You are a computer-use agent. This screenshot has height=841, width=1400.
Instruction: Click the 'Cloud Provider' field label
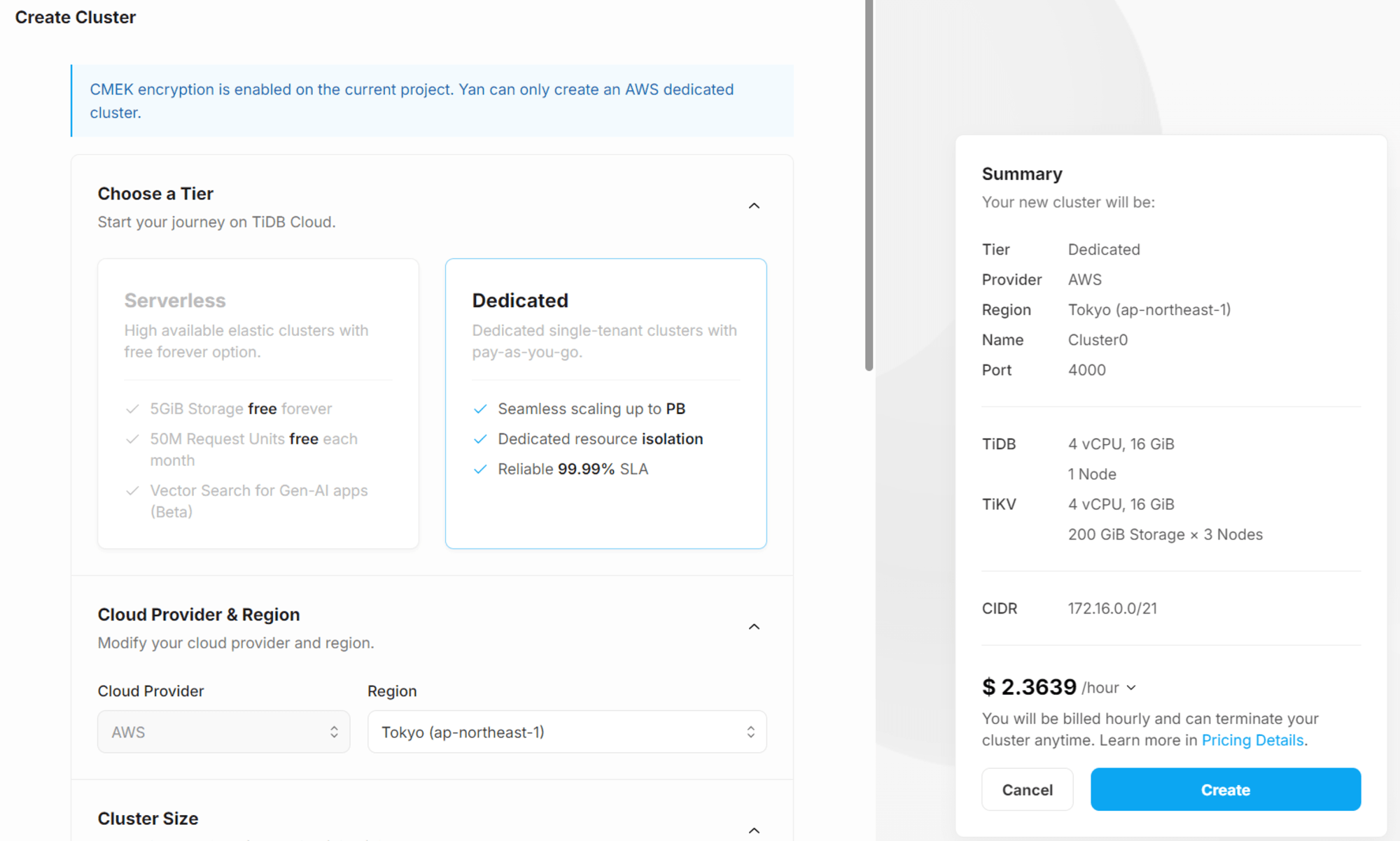pyautogui.click(x=150, y=691)
